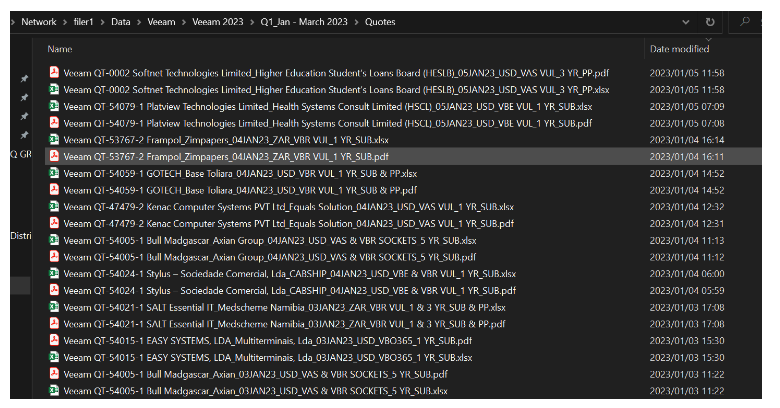This screenshot has width=780, height=408.
Task: Click Excel icon of QT-54079-1 Platview xlsx
Action: coord(54,106)
